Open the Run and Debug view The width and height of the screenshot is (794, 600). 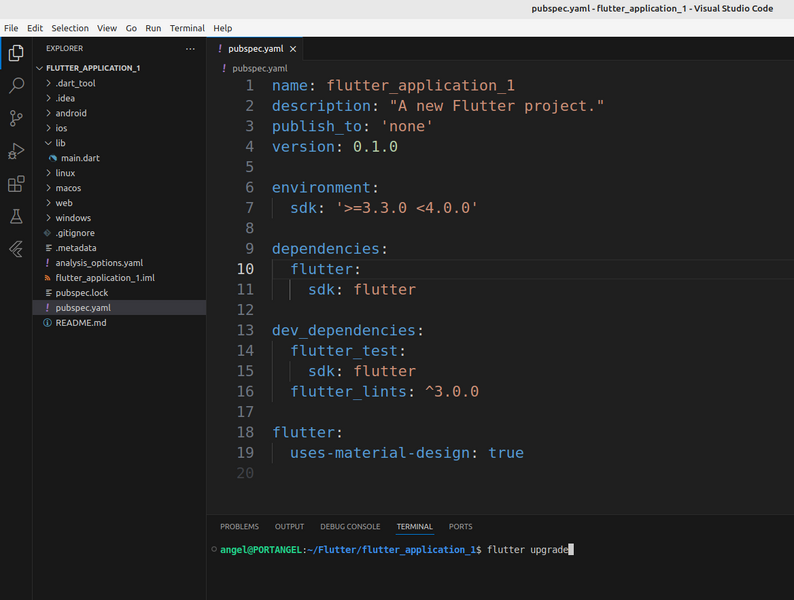coord(16,151)
